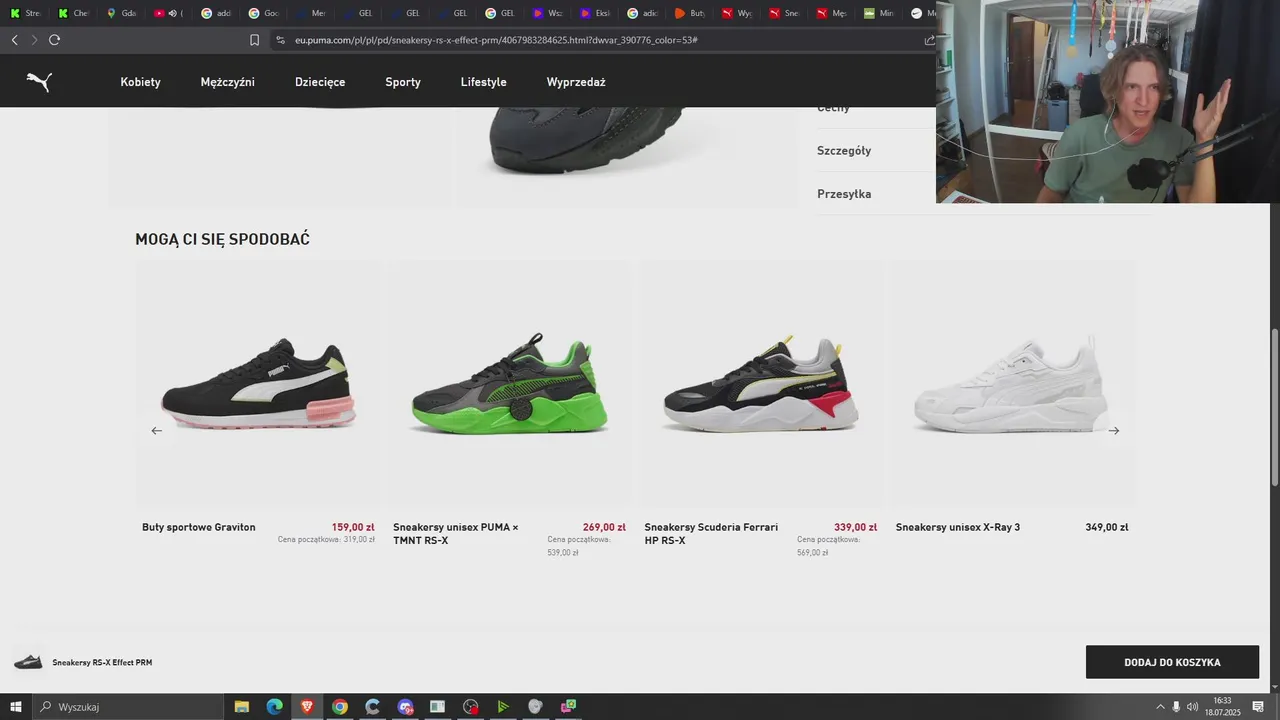Open Sneakersy Scuderia Ferrari HP RS-X link
The image size is (1280, 720).
pos(711,534)
